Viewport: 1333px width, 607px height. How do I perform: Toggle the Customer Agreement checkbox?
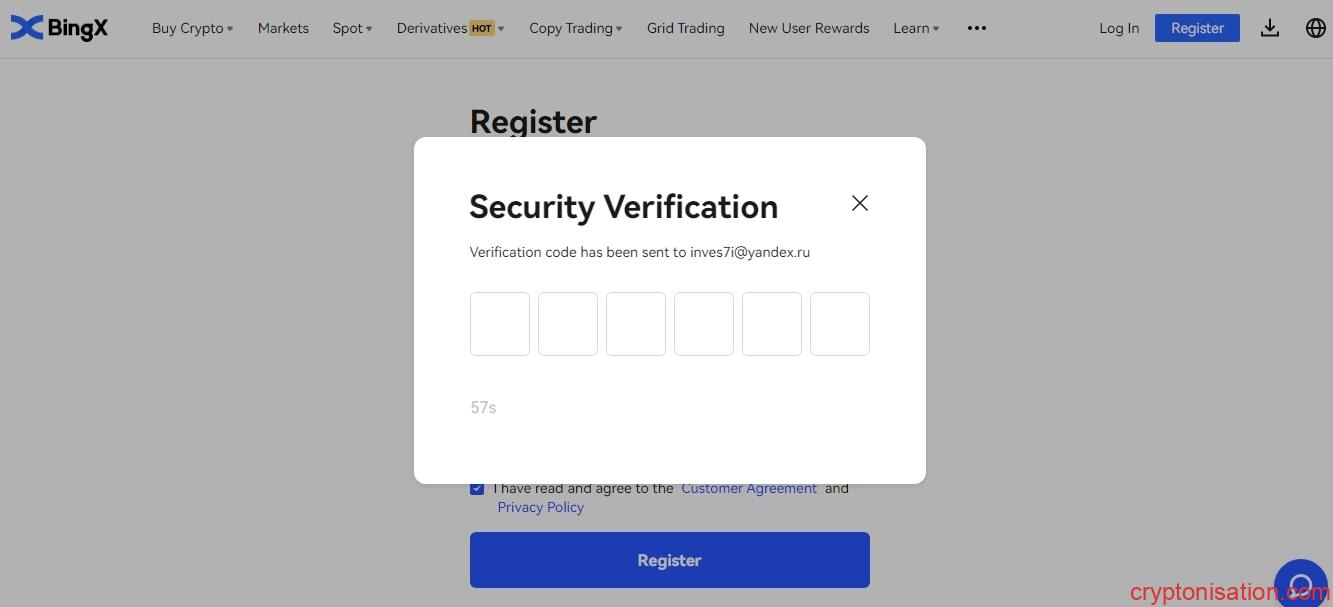[477, 488]
